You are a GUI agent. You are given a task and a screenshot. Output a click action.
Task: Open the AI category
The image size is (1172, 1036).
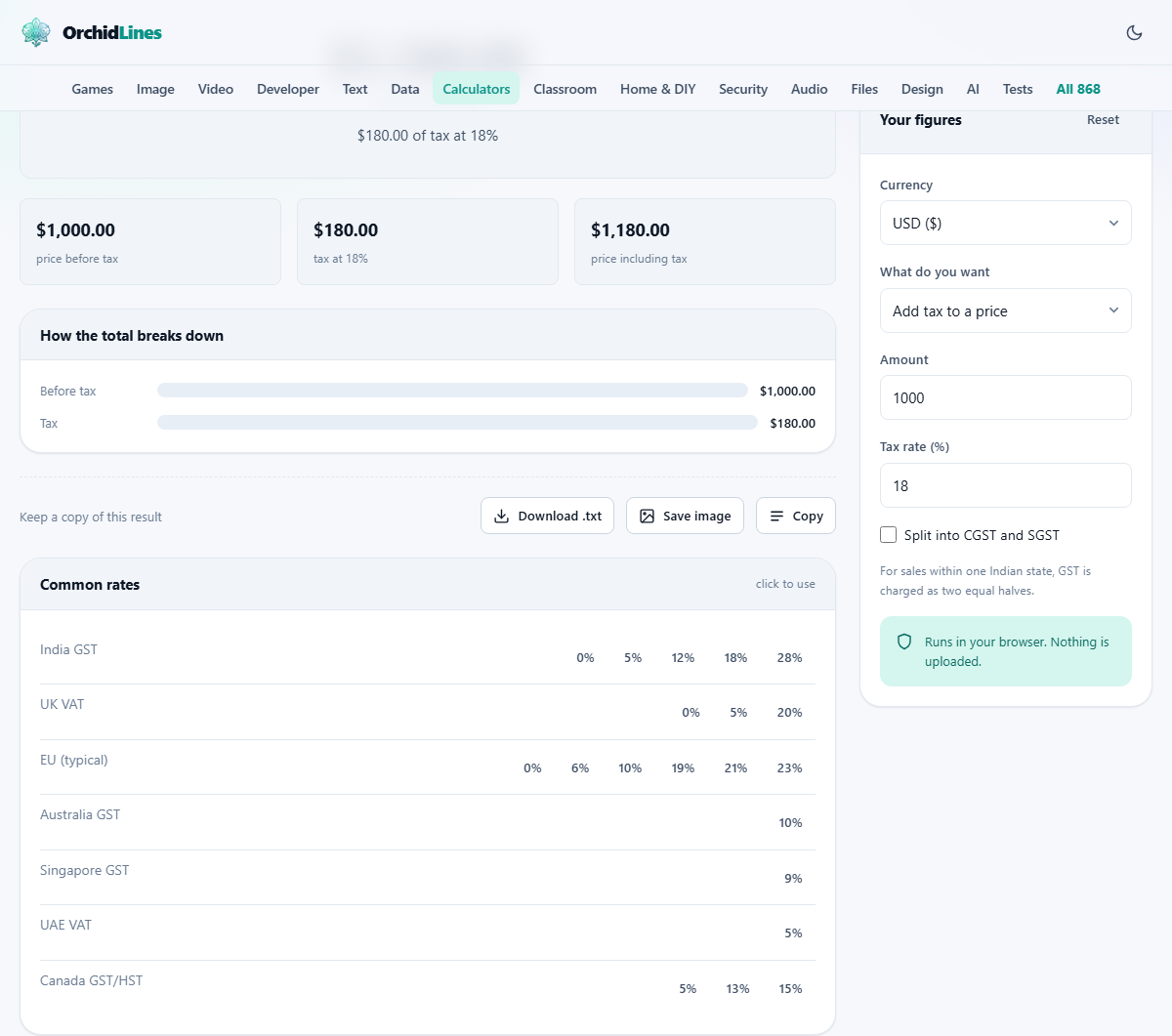(x=973, y=89)
